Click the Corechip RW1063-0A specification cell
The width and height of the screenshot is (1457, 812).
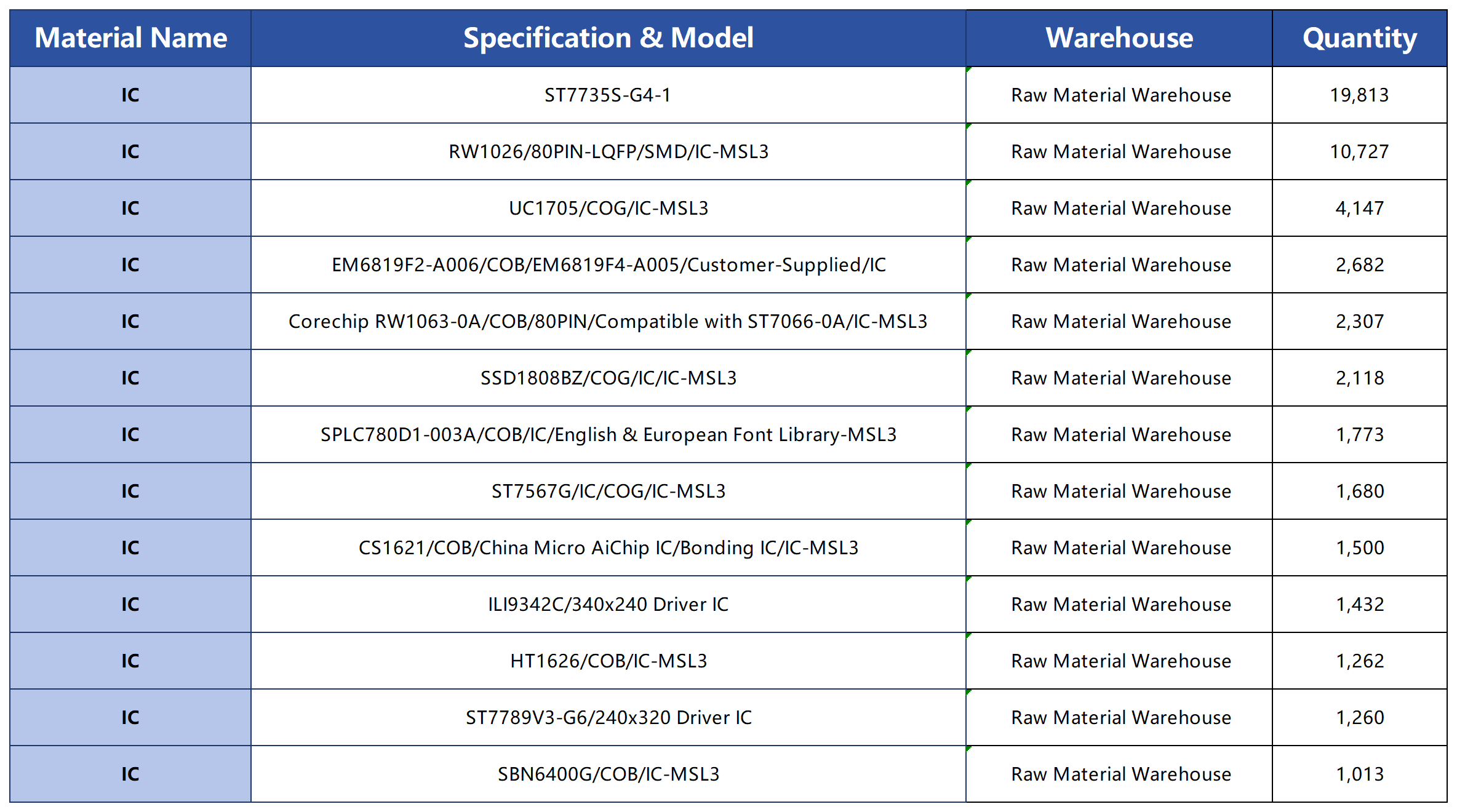click(x=608, y=321)
